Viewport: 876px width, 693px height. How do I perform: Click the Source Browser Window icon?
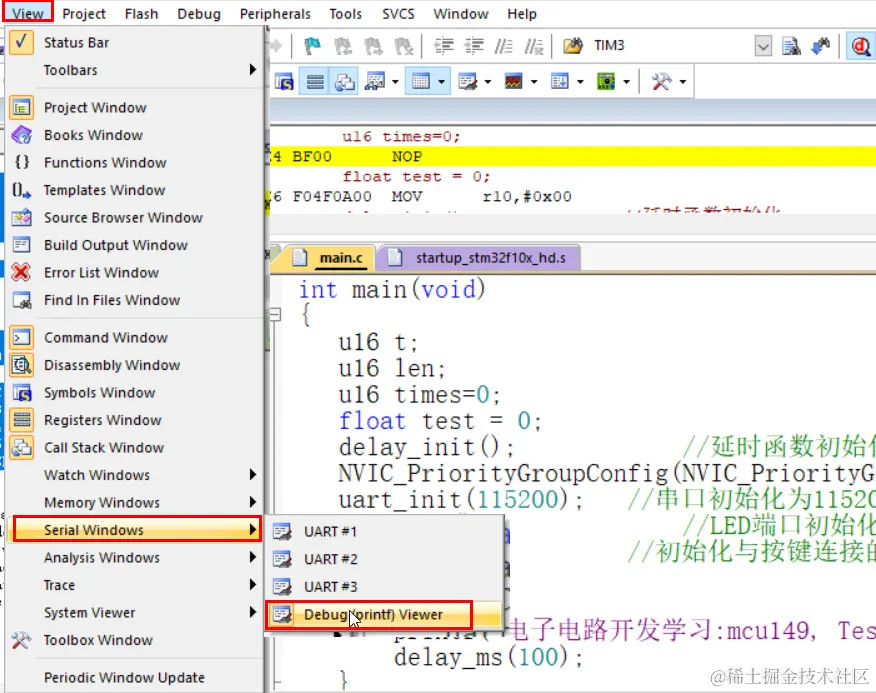[21, 217]
